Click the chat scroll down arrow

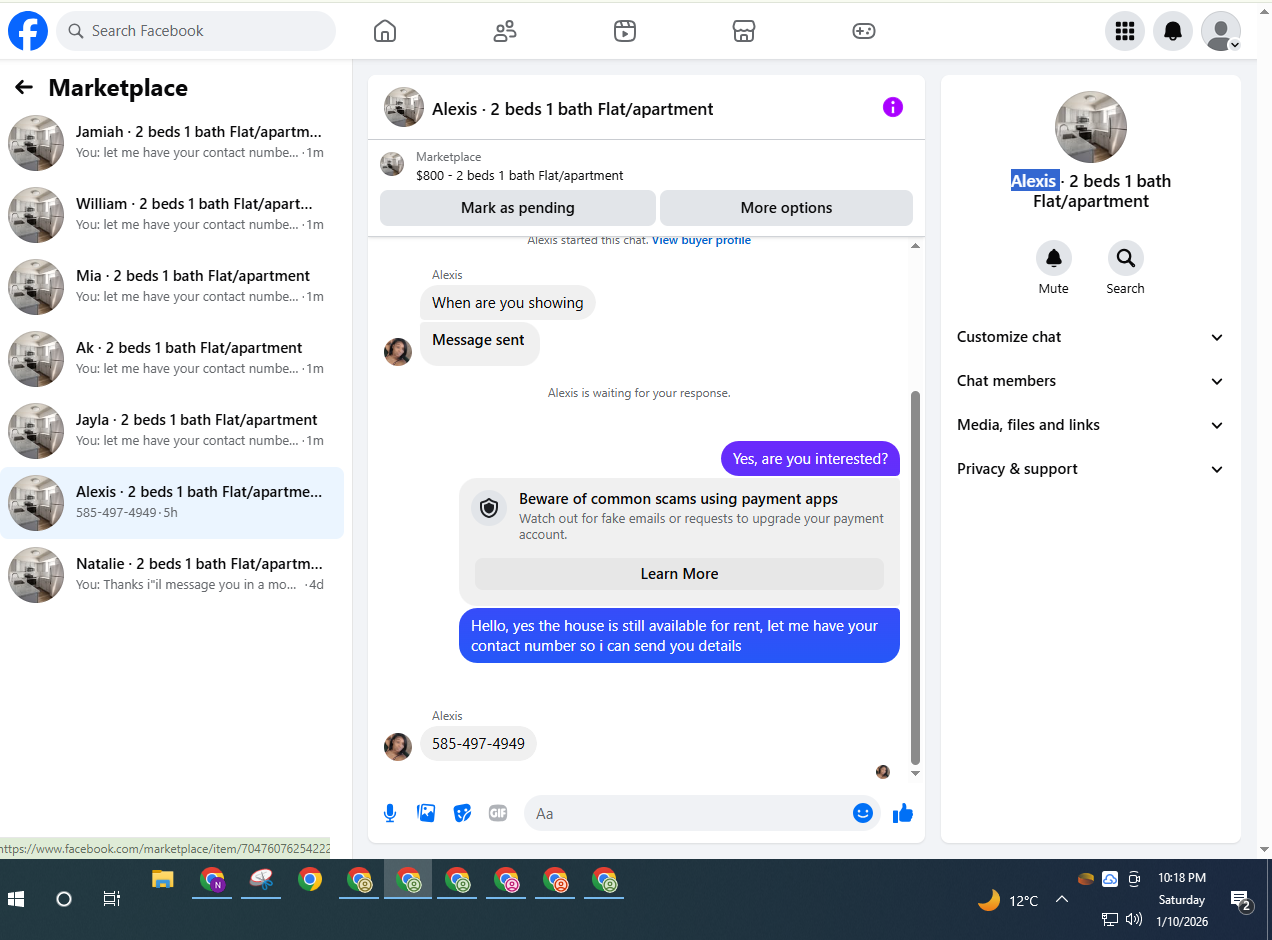click(x=915, y=773)
